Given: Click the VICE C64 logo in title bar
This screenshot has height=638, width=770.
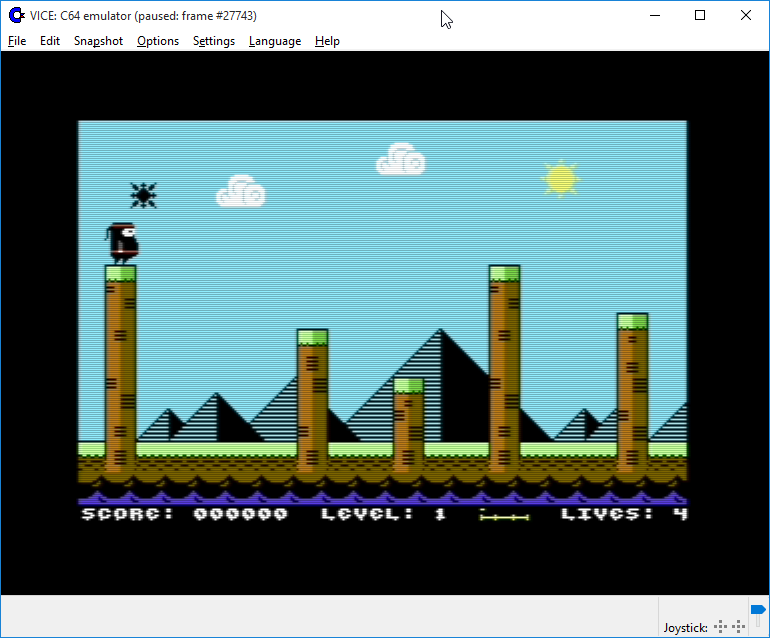Looking at the screenshot, I should pos(16,15).
